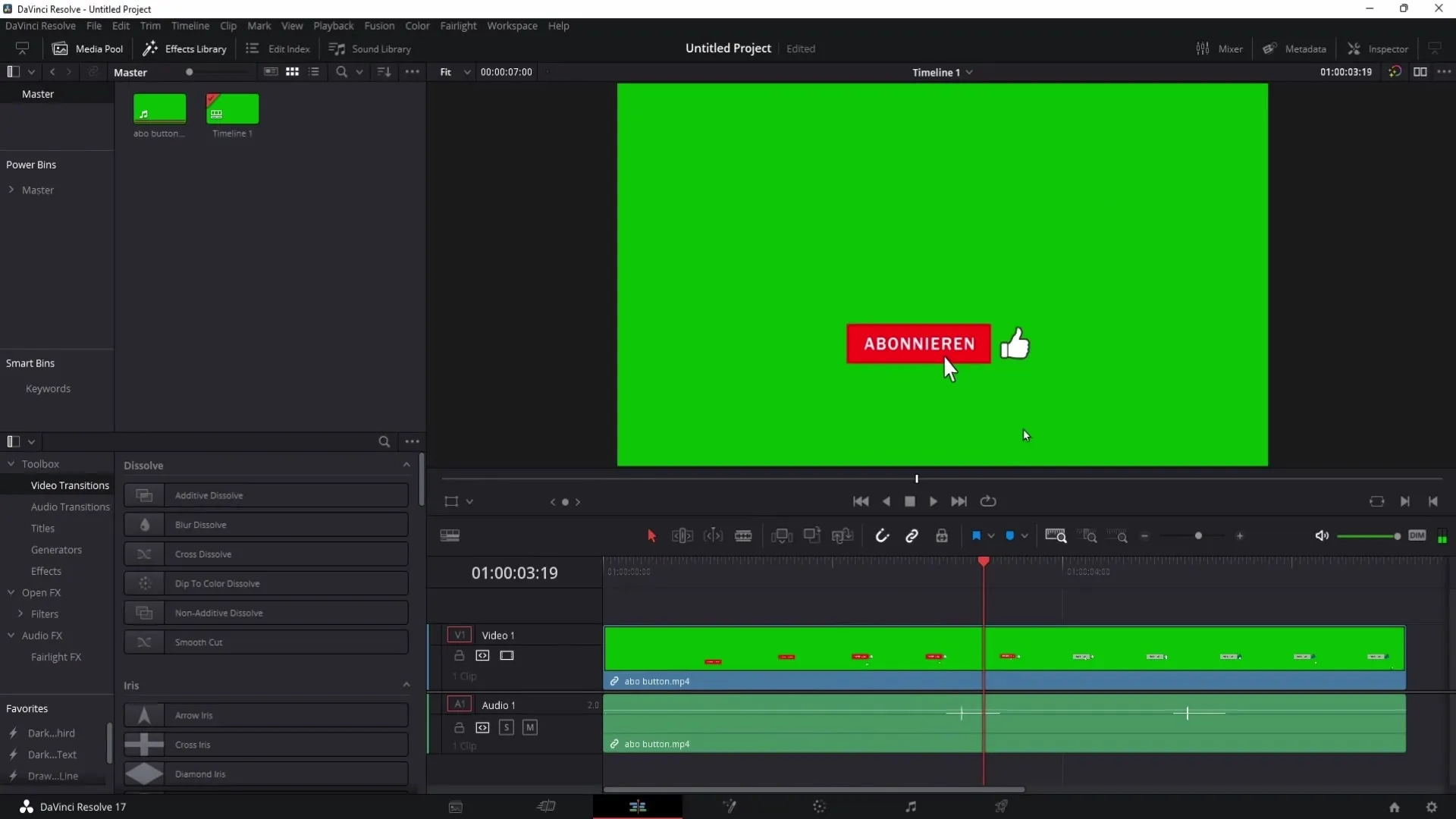Click the Link/Unlink clips icon
1456x819 pixels.
(912, 536)
